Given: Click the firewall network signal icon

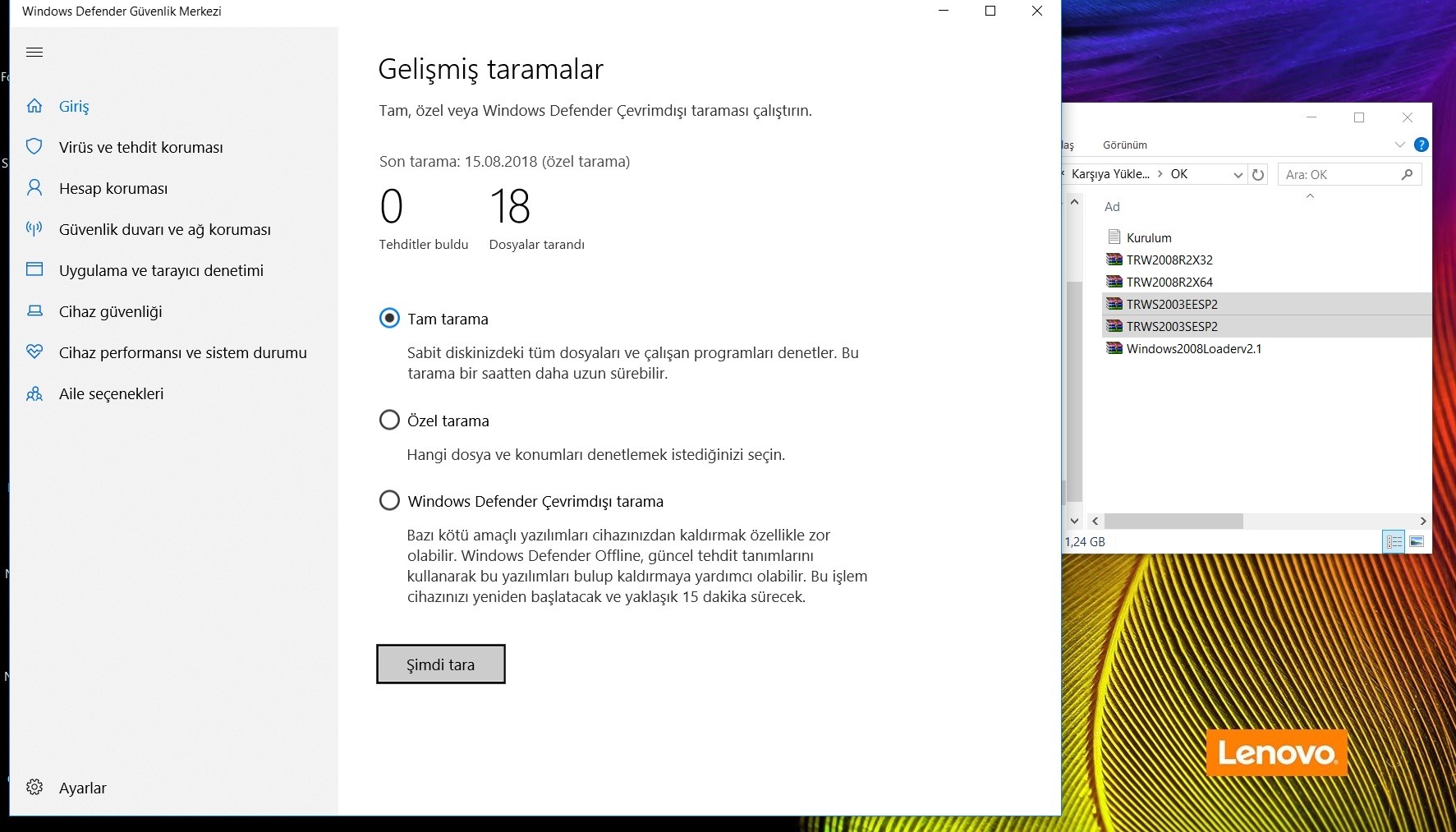Looking at the screenshot, I should 34,229.
